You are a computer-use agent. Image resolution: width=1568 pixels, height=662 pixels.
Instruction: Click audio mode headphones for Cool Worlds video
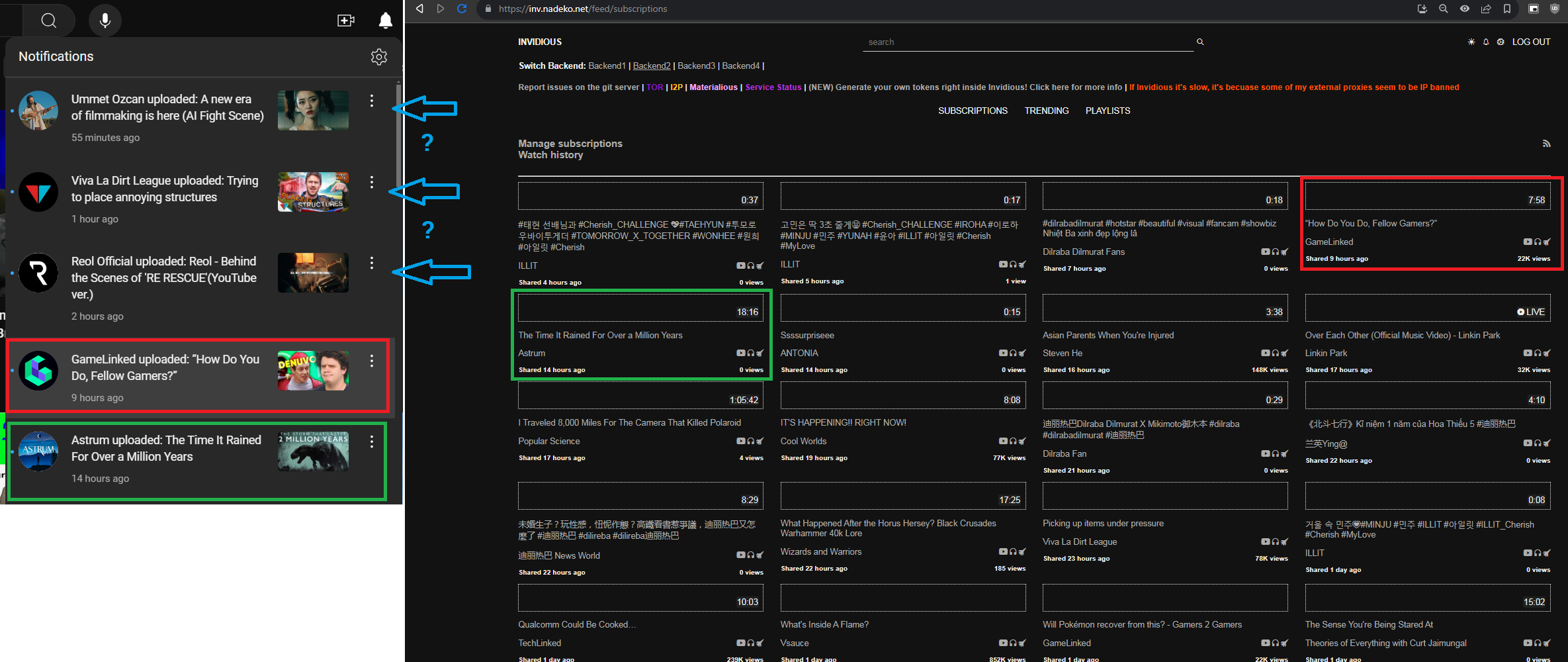[x=1013, y=441]
